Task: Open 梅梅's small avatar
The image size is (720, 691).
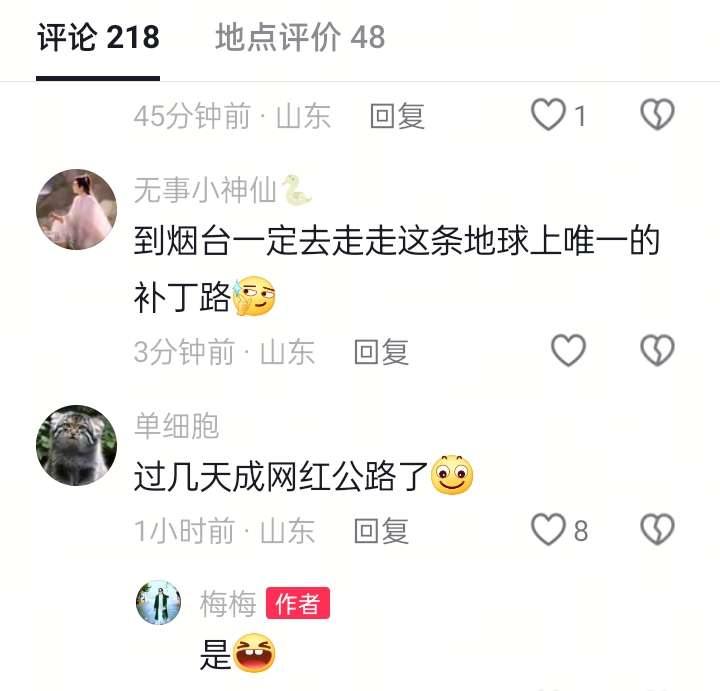Action: pos(158,602)
